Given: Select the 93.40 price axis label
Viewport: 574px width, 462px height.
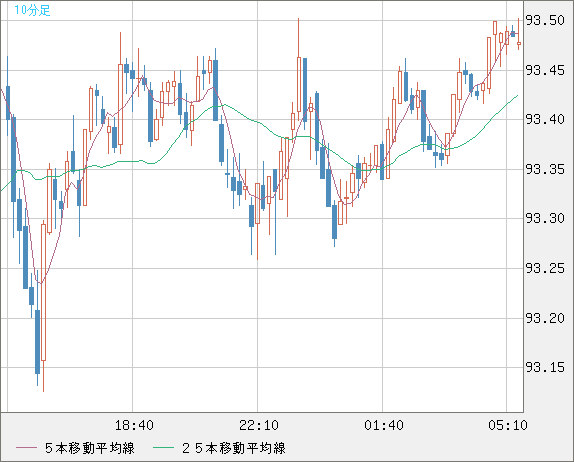Looking at the screenshot, I should coord(545,119).
